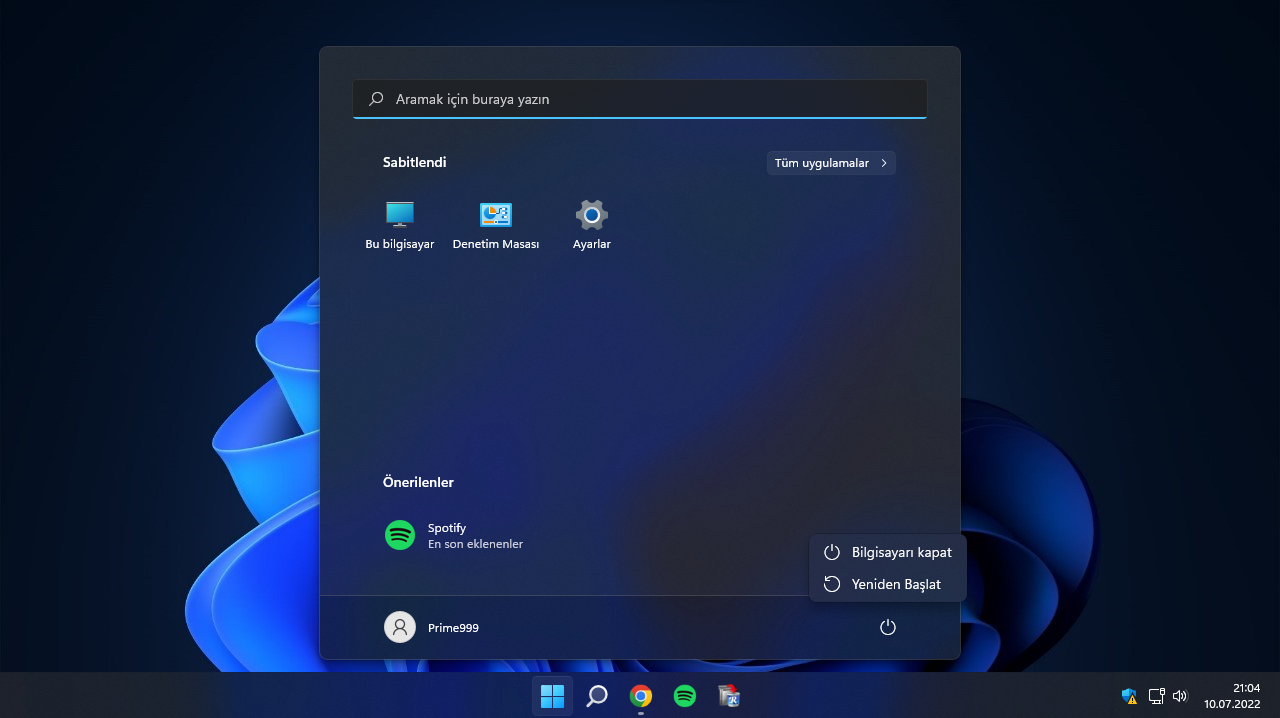The height and width of the screenshot is (718, 1280).
Task: Select Bilgisayarı kapat option
Action: pos(888,552)
